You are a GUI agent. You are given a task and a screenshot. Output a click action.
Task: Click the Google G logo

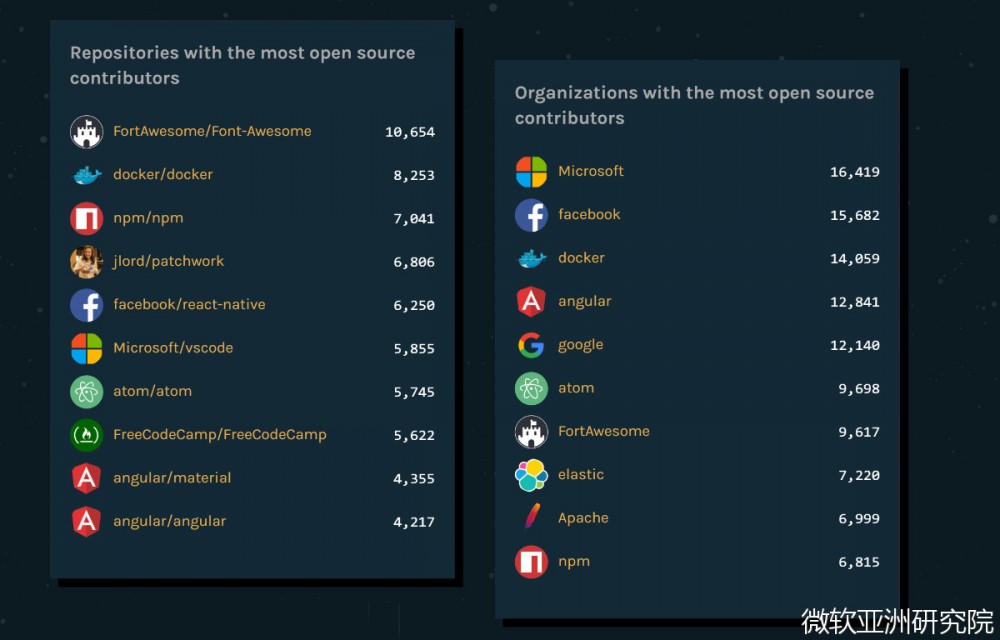click(531, 345)
